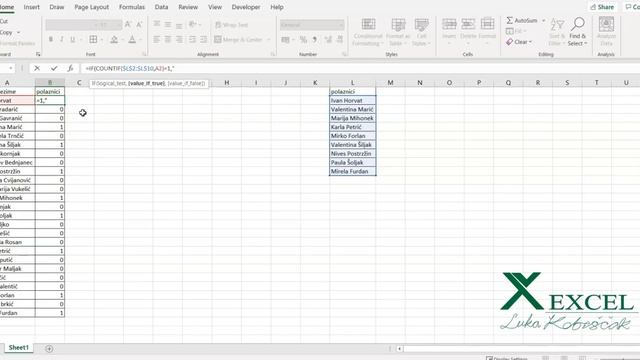Select column header M
Viewport: 640px width, 360px height.
tap(390, 82)
